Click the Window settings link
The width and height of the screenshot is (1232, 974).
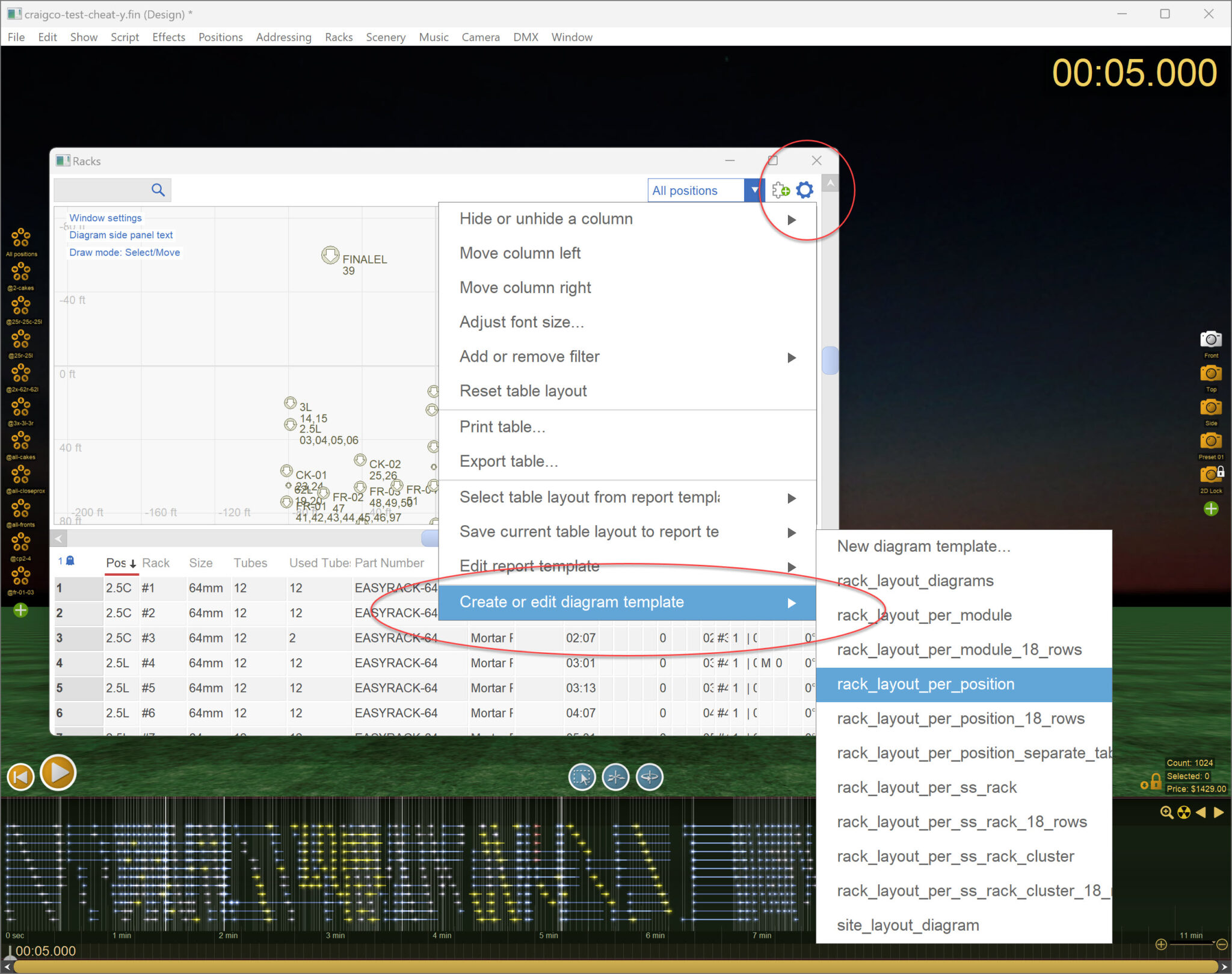105,218
